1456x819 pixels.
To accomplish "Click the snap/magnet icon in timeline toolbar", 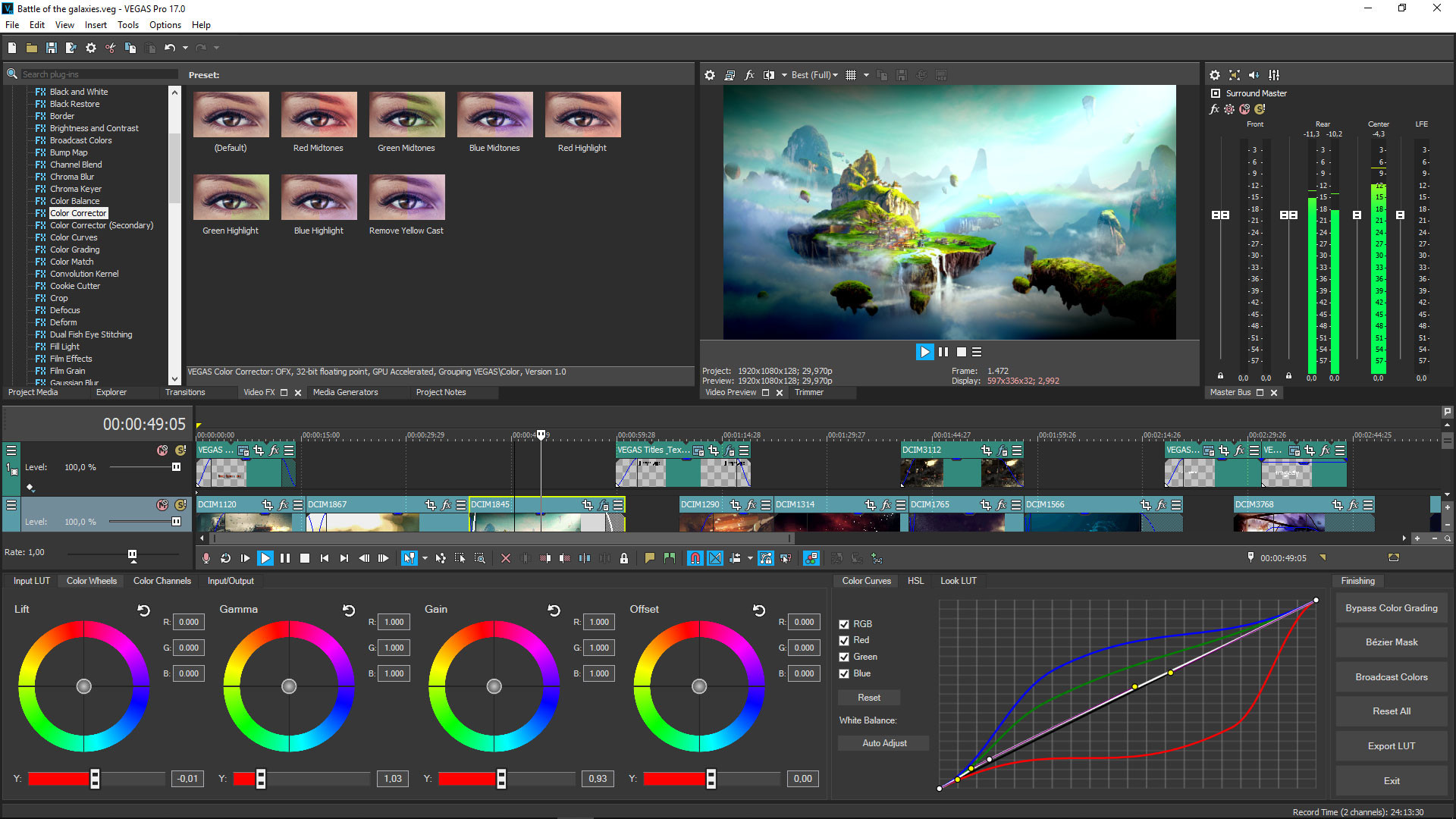I will [695, 558].
